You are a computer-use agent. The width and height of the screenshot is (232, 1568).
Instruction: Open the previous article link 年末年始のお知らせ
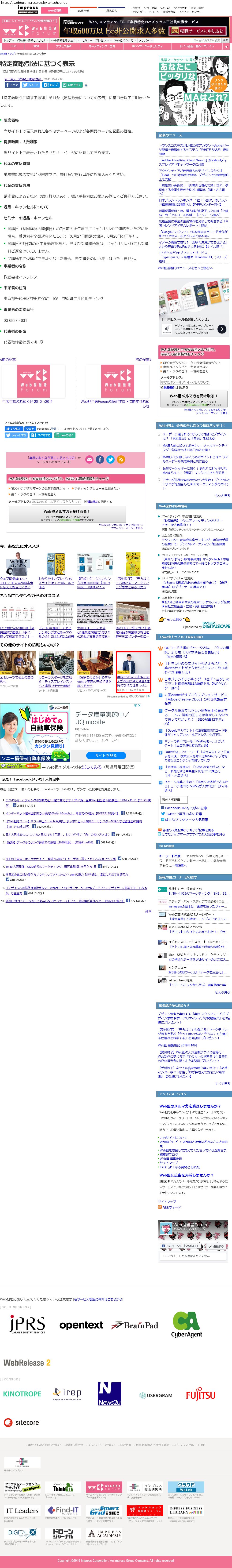tap(27, 402)
